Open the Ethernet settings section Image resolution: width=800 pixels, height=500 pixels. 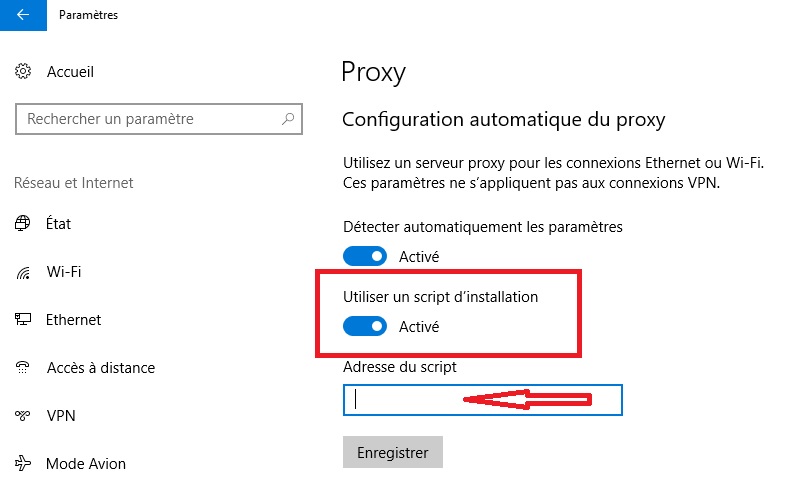point(73,319)
